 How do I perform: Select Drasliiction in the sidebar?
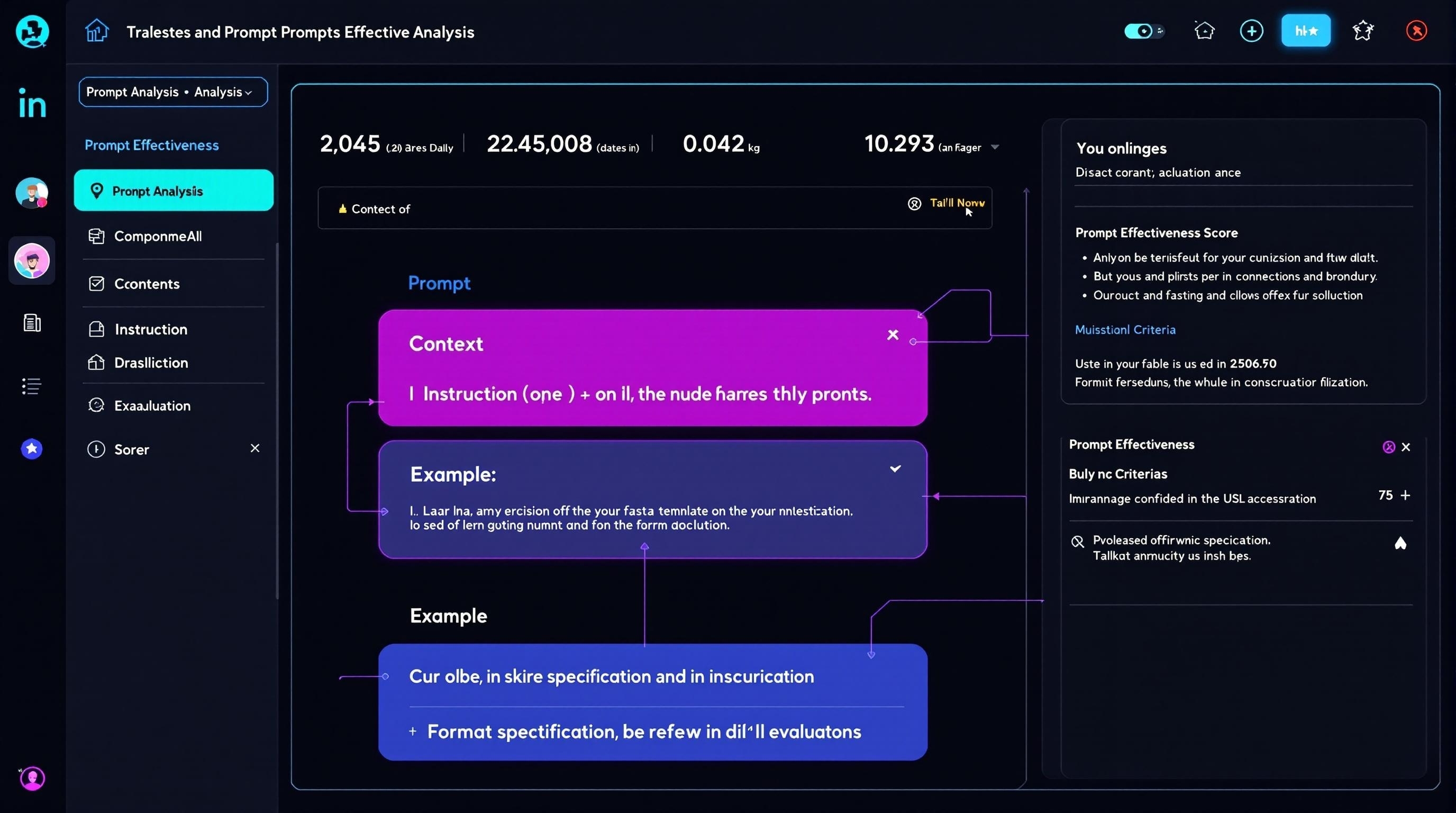click(174, 363)
